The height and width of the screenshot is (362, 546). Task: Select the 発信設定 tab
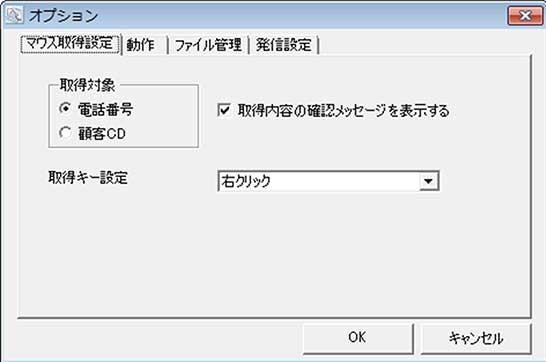[x=283, y=45]
